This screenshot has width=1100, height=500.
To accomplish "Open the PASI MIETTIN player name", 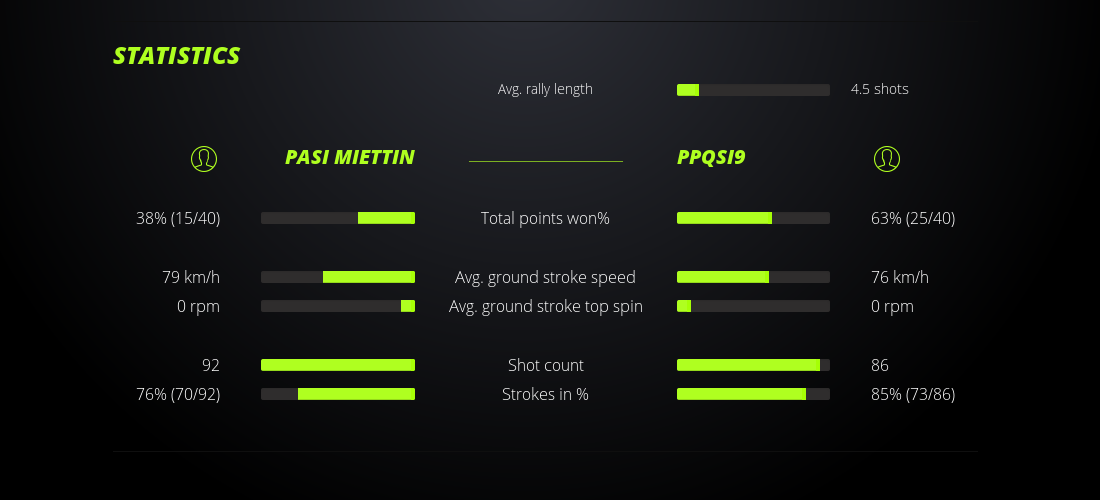I will click(349, 157).
